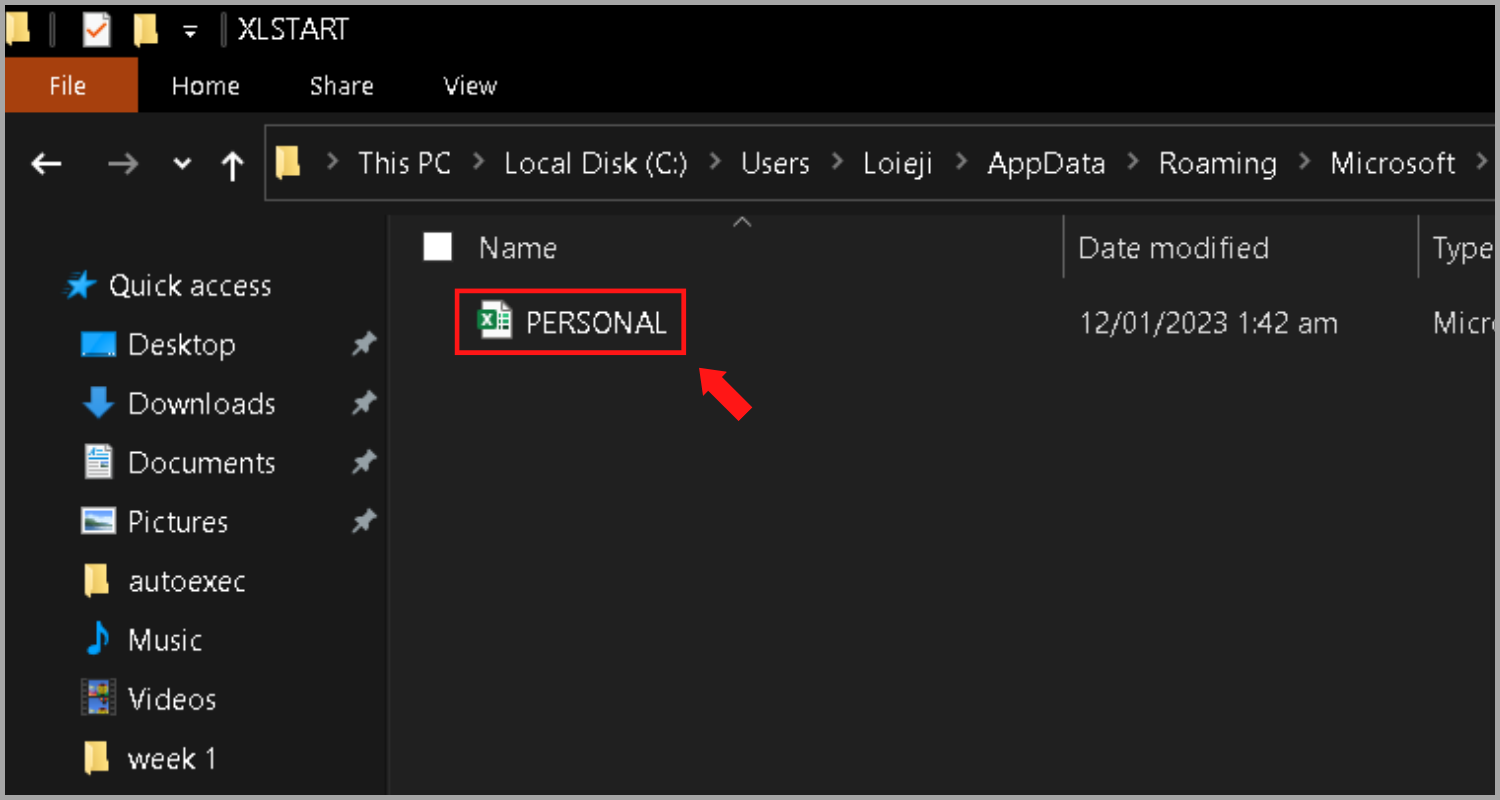Go to This PC via the breadcrumb
The image size is (1500, 800).
click(x=404, y=163)
